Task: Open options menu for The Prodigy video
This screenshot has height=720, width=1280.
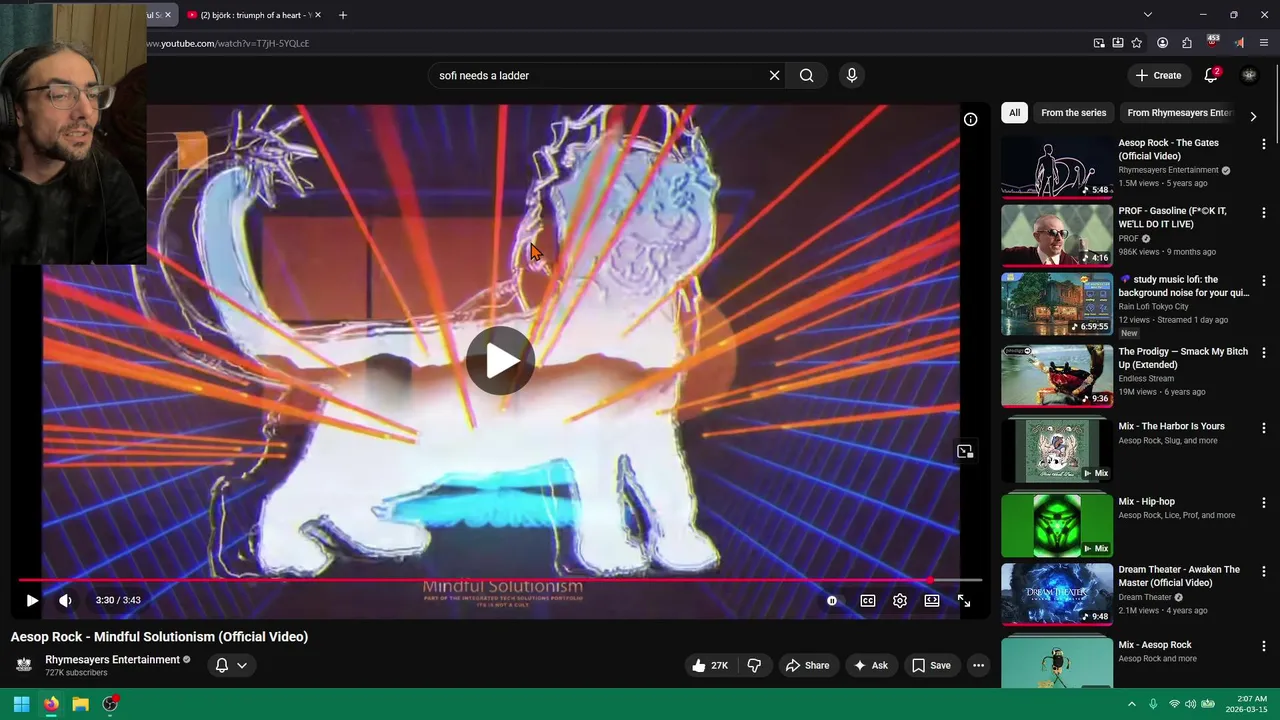Action: point(1264,353)
